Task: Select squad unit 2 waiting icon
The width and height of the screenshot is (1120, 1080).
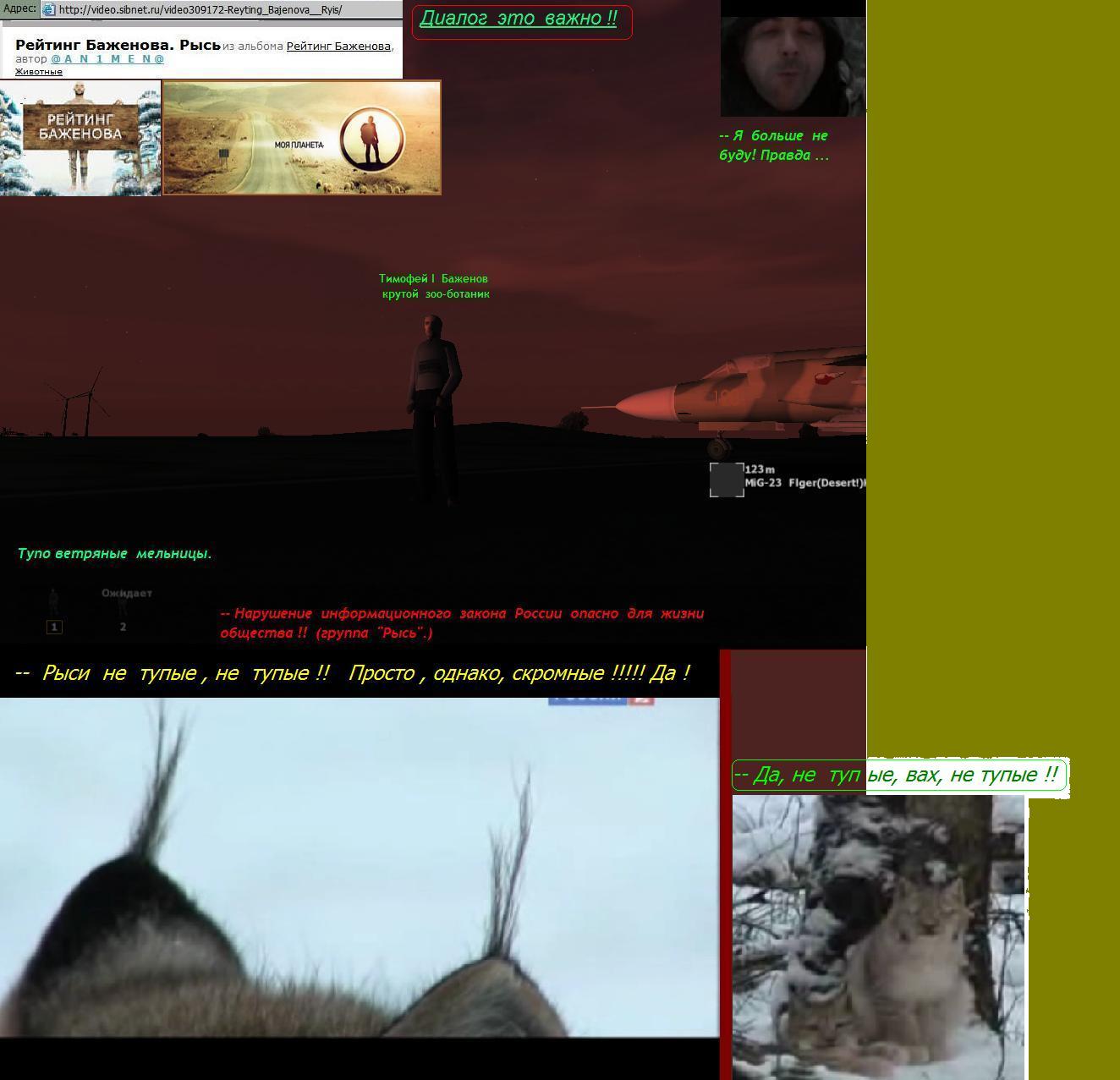Action: [x=123, y=611]
